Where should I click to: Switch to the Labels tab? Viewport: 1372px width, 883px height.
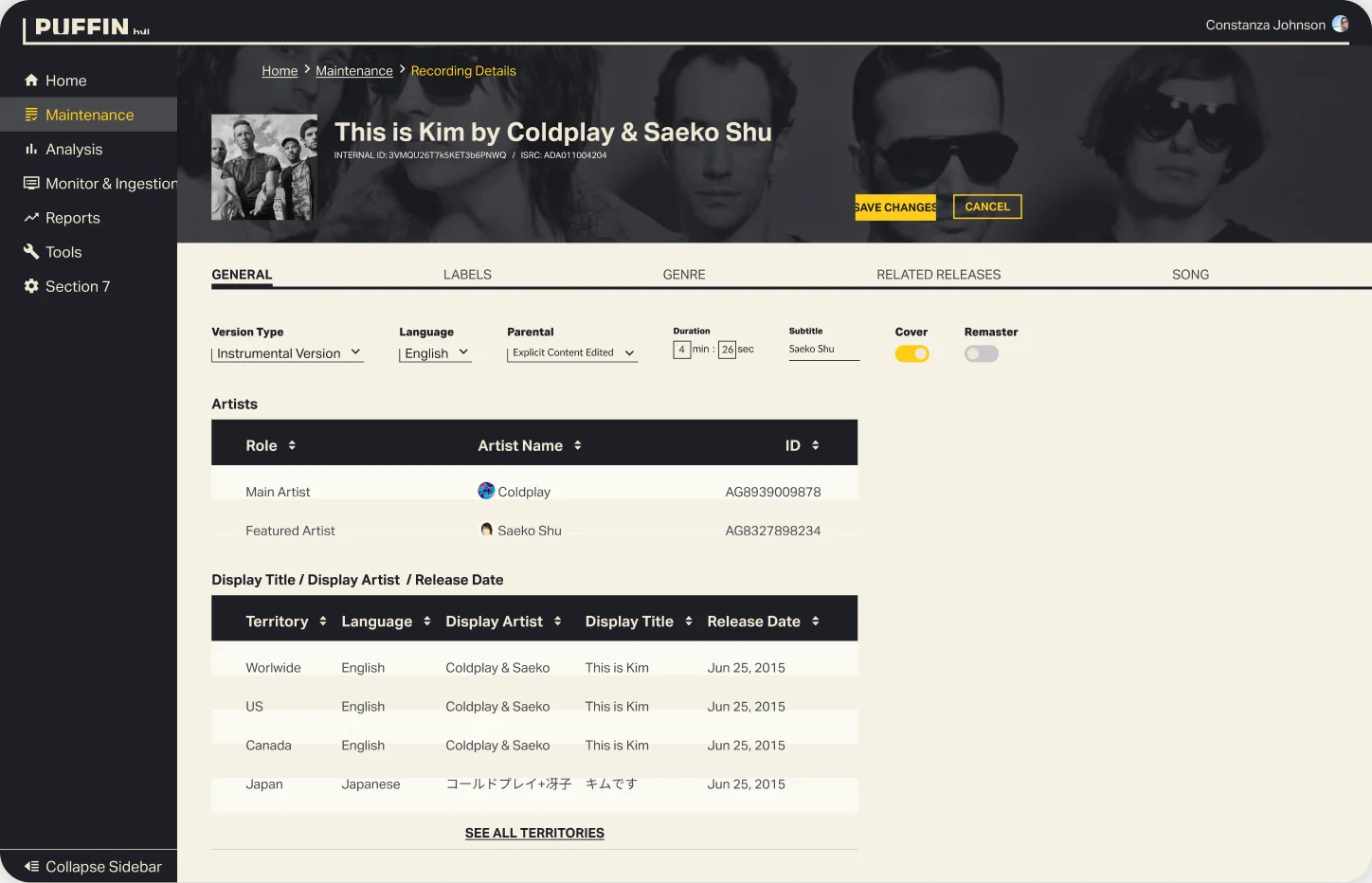[467, 275]
